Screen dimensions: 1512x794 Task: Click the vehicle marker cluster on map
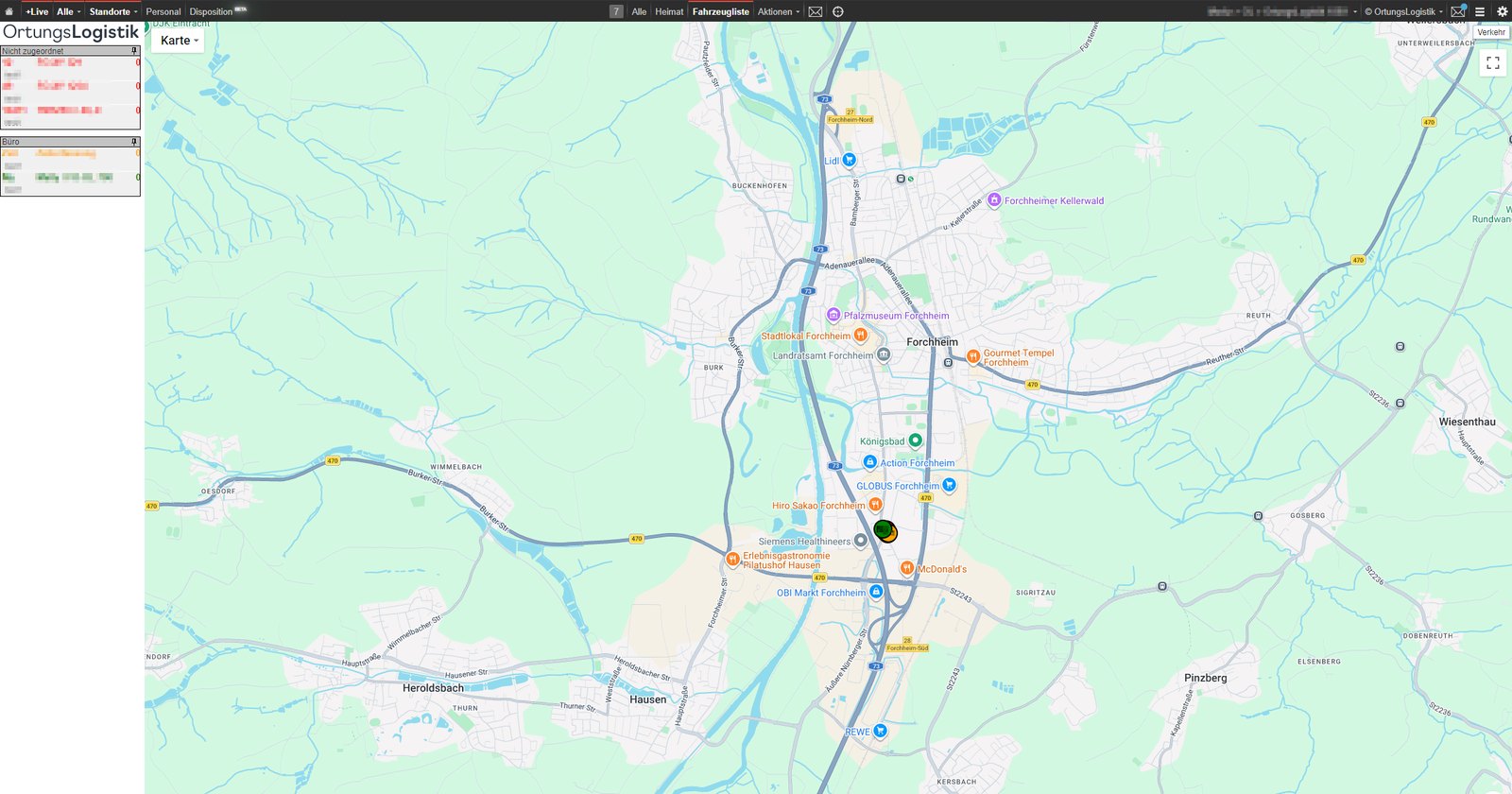[885, 531]
